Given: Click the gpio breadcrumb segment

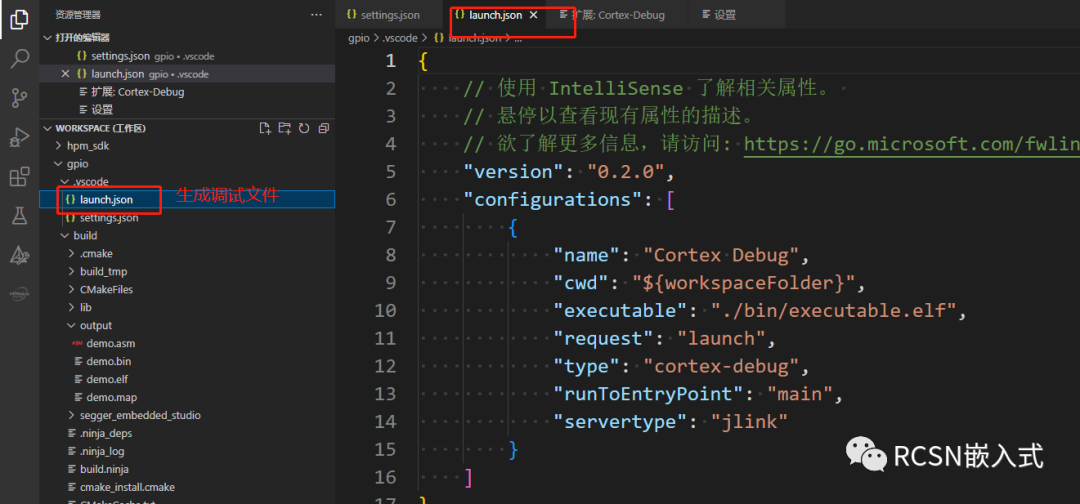Looking at the screenshot, I should pos(360,39).
